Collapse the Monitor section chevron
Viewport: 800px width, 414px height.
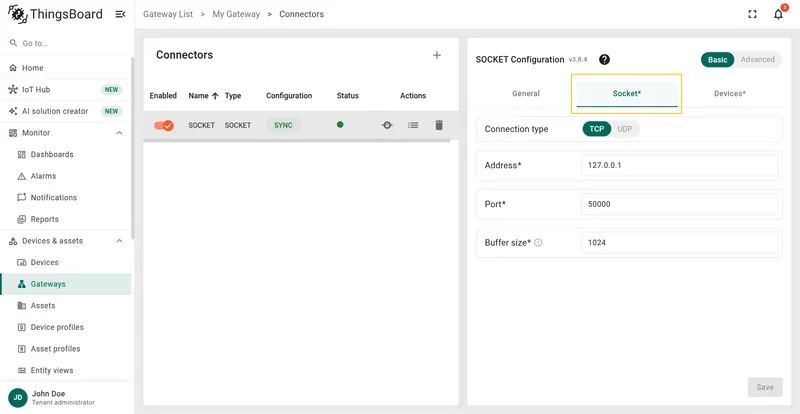[x=119, y=133]
